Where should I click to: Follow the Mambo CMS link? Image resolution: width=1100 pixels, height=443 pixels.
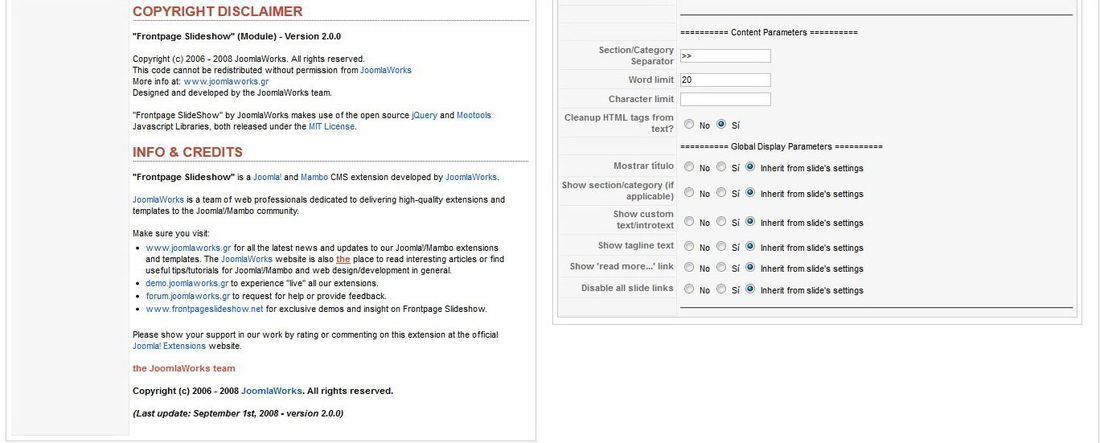click(314, 177)
